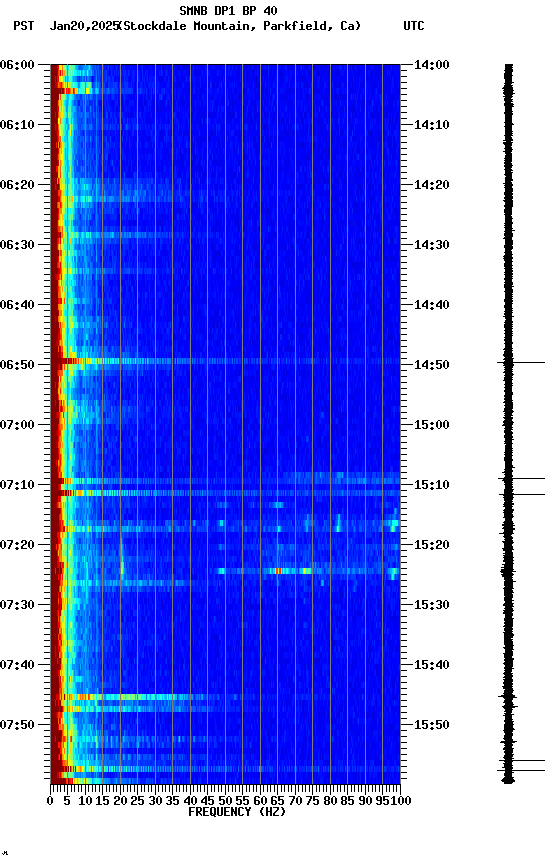Image resolution: width=552 pixels, height=864 pixels.
Task: Click the '14:10' UTC time label
Action: (432, 125)
